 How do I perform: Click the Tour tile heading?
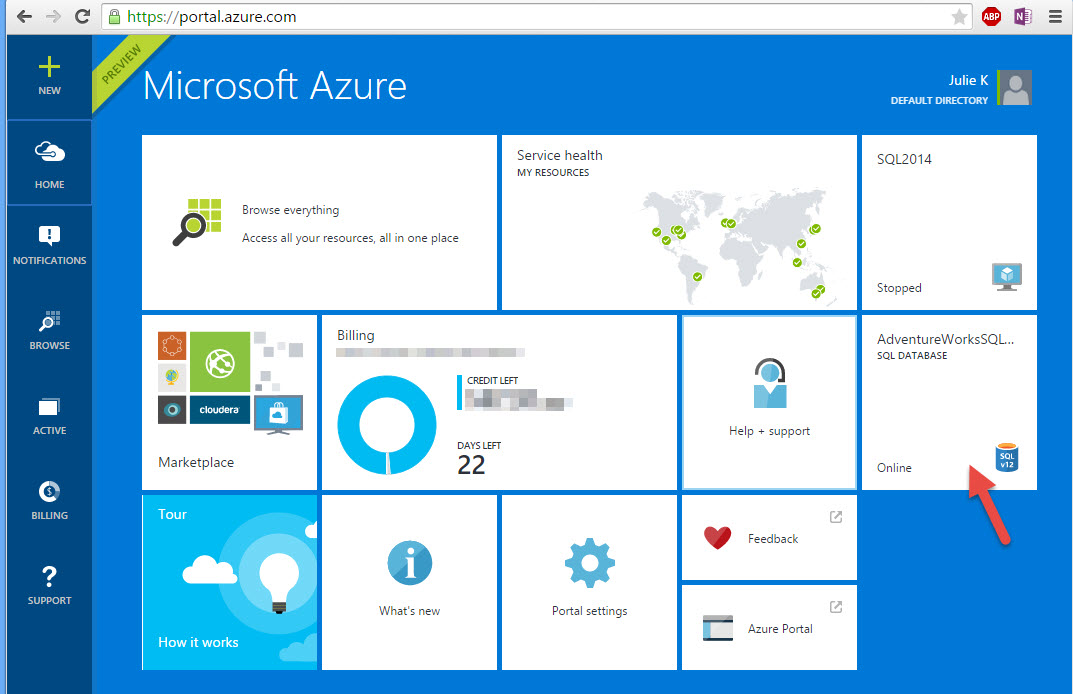(172, 514)
